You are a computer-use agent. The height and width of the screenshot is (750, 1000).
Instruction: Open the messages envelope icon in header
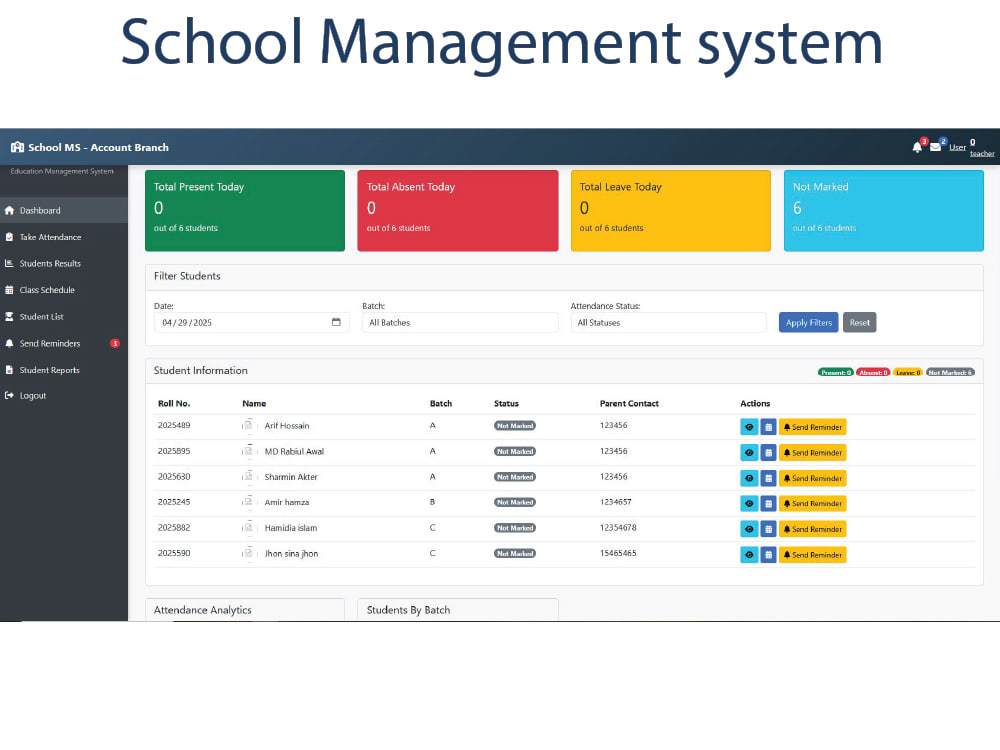point(935,147)
